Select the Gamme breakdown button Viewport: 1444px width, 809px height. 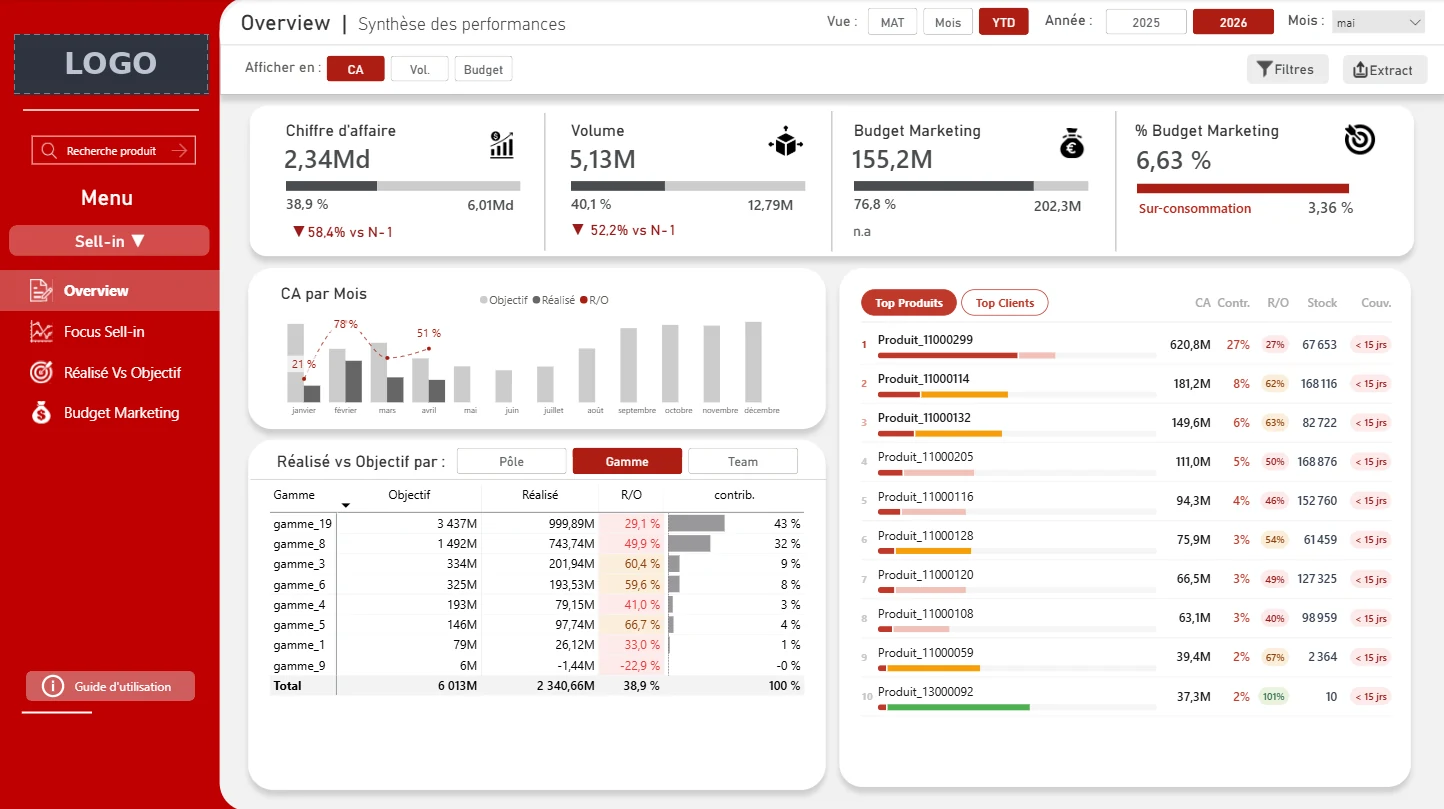pos(627,461)
